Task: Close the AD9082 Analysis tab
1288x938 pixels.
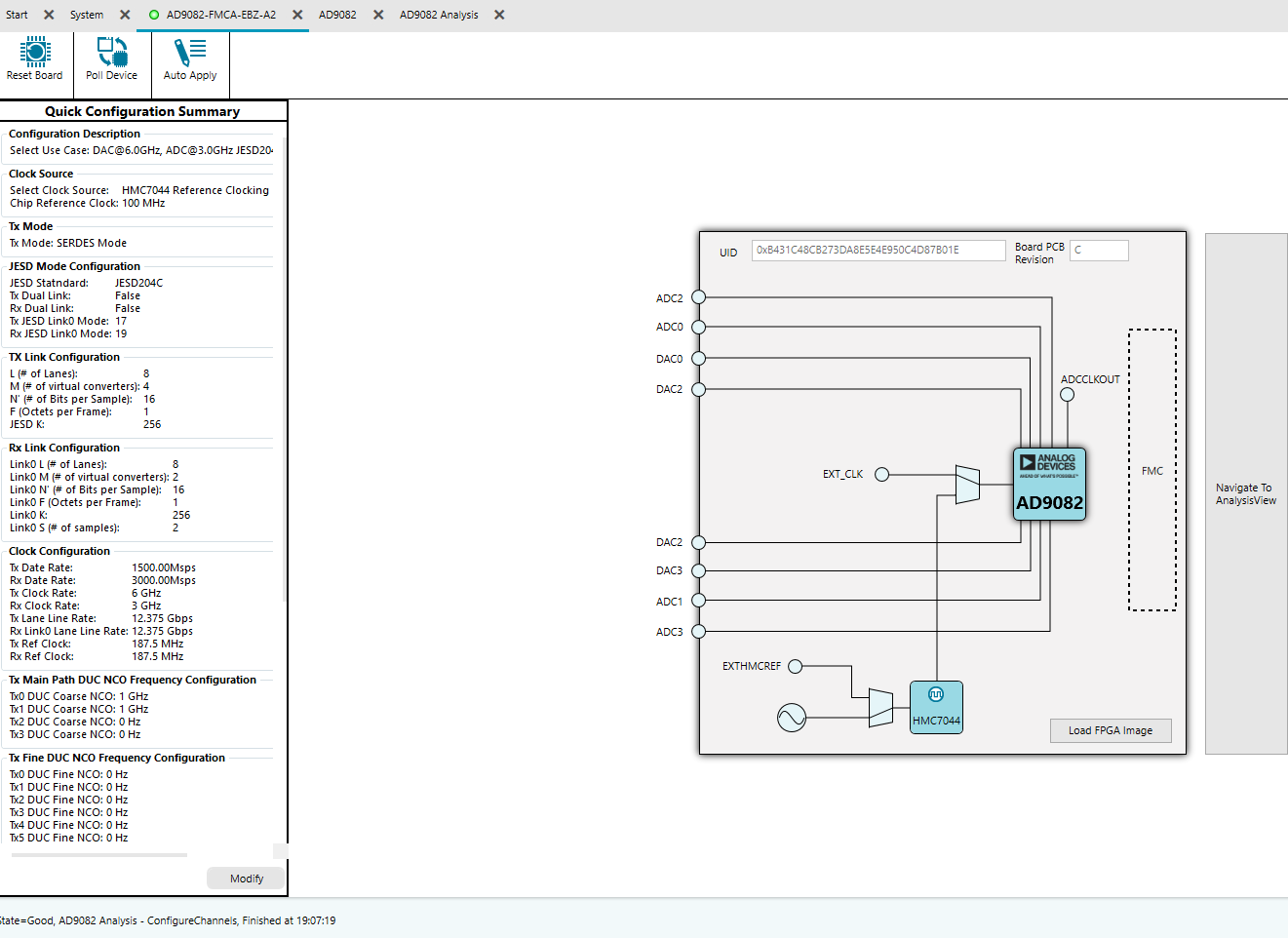Action: pyautogui.click(x=499, y=15)
